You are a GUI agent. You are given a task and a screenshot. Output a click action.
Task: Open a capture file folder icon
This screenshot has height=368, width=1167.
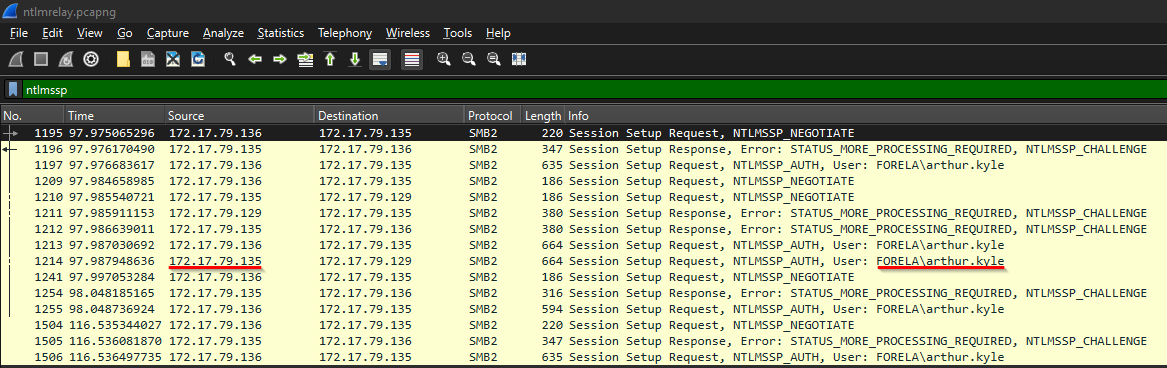point(124,59)
